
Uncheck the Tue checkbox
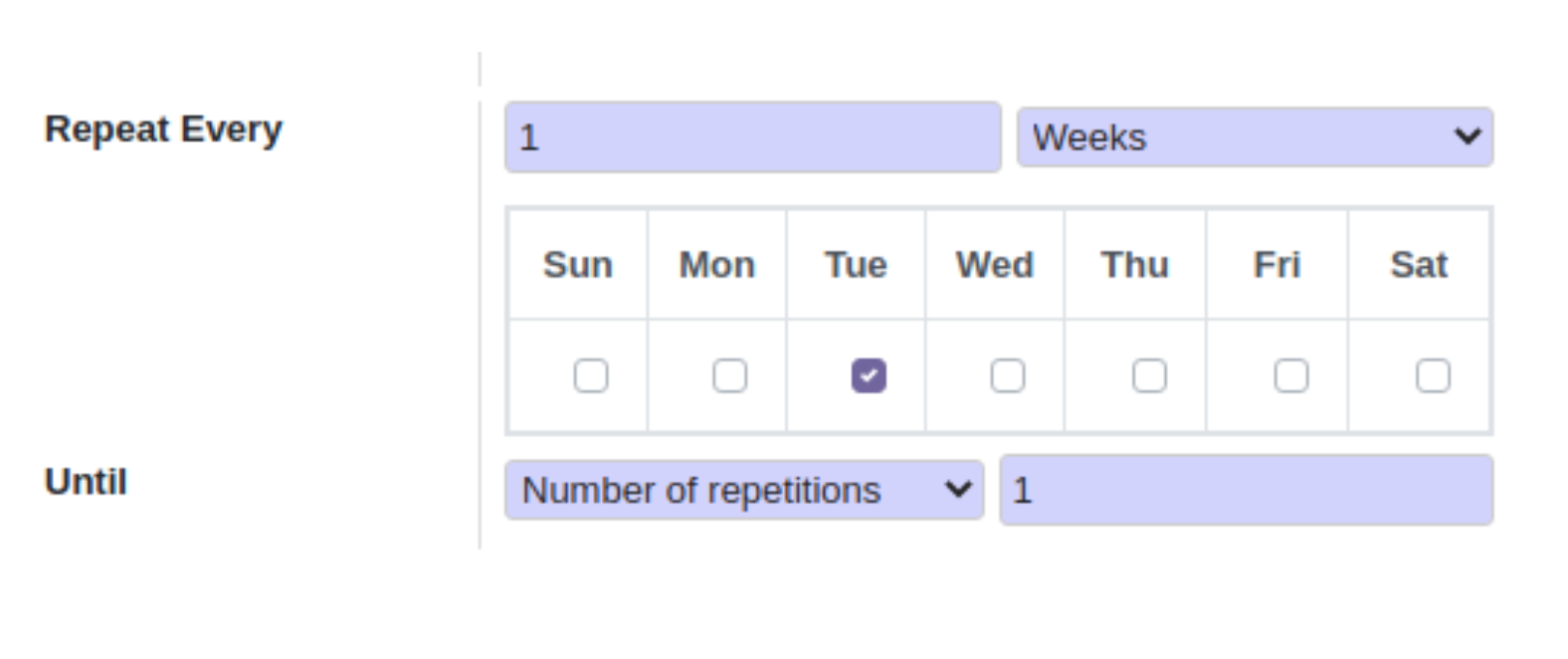click(869, 376)
